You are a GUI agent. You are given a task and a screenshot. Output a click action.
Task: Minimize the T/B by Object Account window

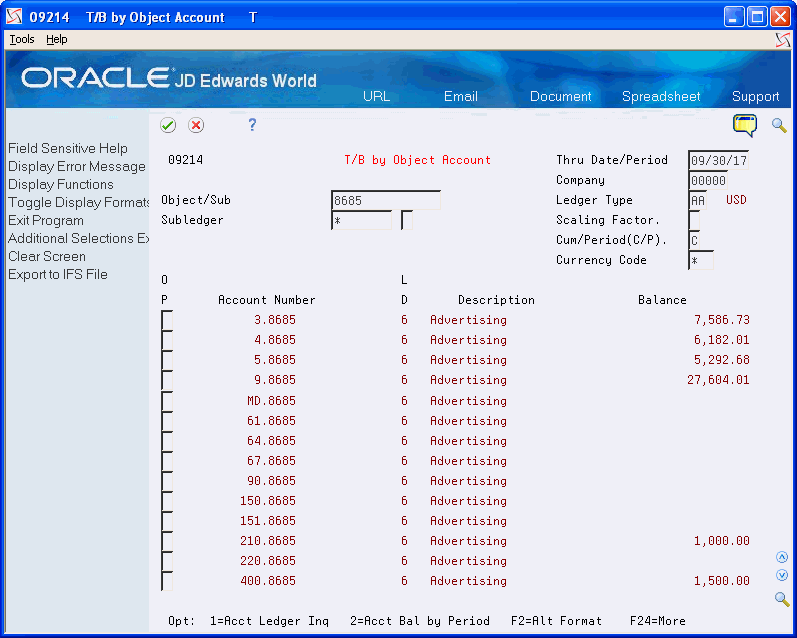click(734, 17)
